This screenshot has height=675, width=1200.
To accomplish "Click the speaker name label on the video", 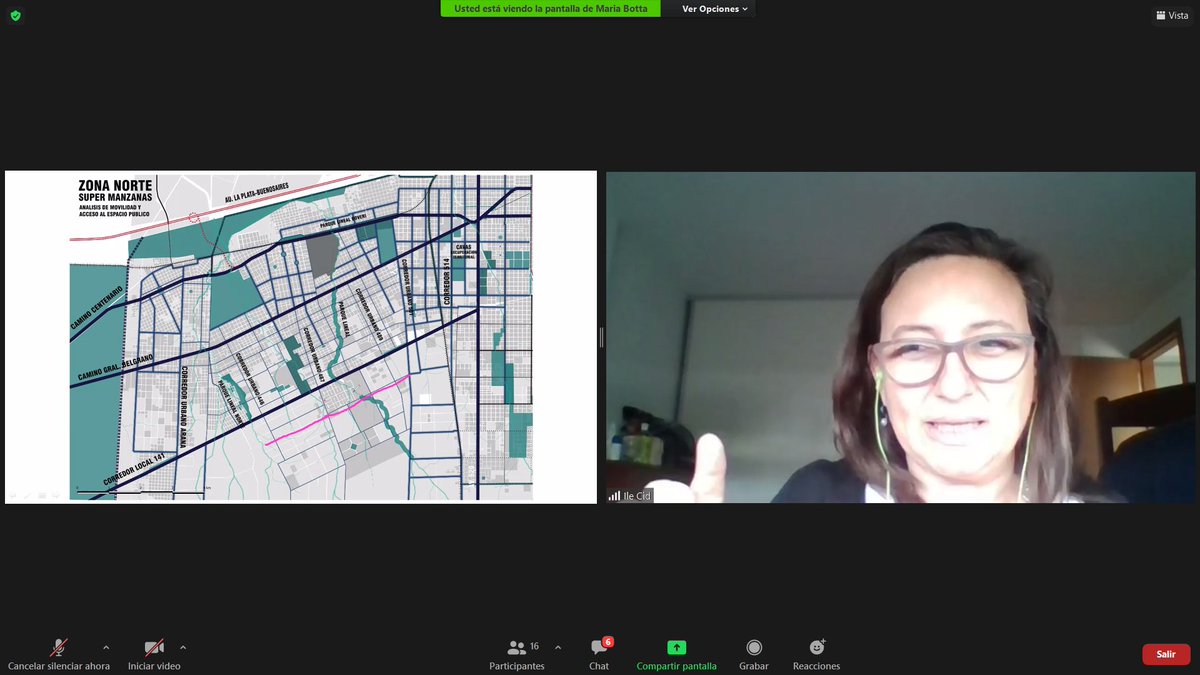I will pos(637,496).
